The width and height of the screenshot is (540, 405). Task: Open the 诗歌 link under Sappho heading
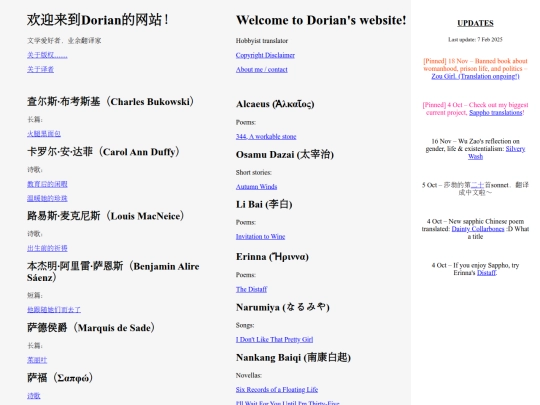point(34,396)
